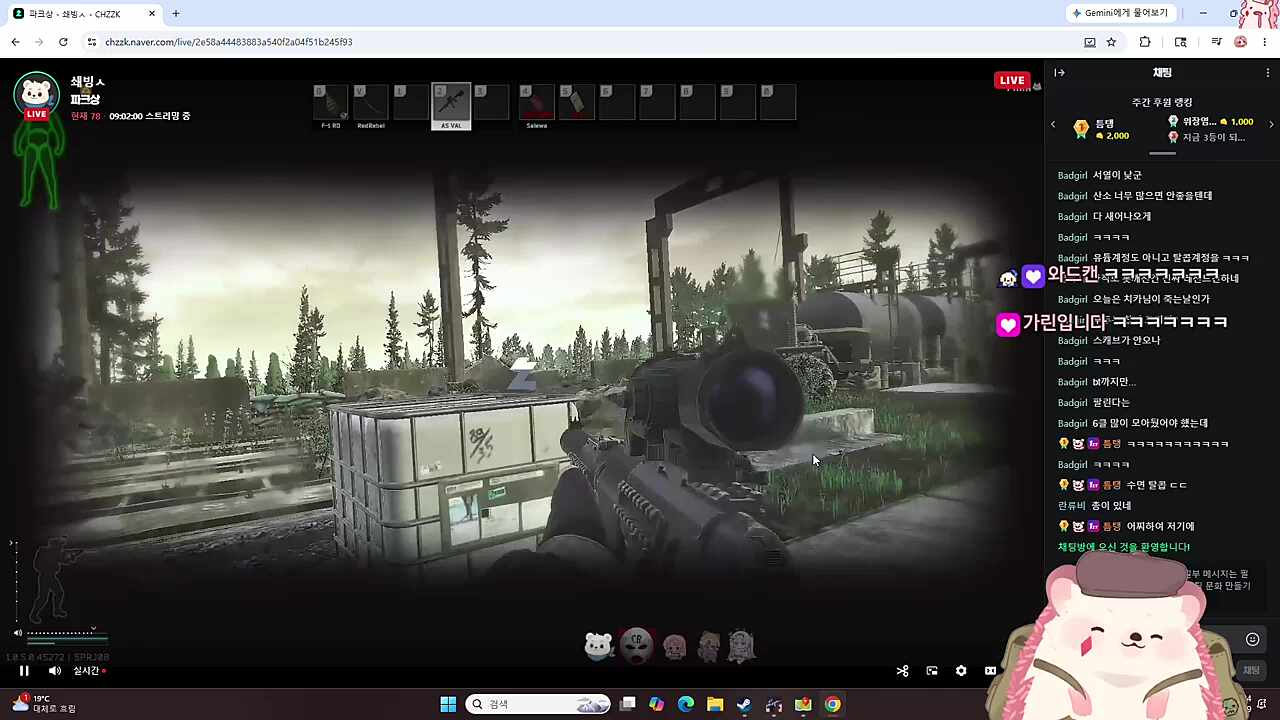
Task: Open File Explorer from taskbar
Action: (x=715, y=705)
